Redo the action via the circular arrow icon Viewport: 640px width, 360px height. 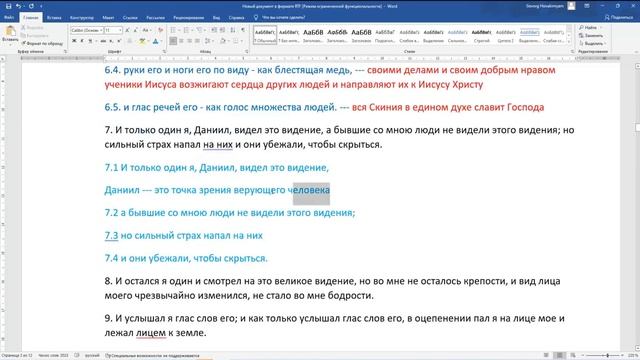click(31, 6)
